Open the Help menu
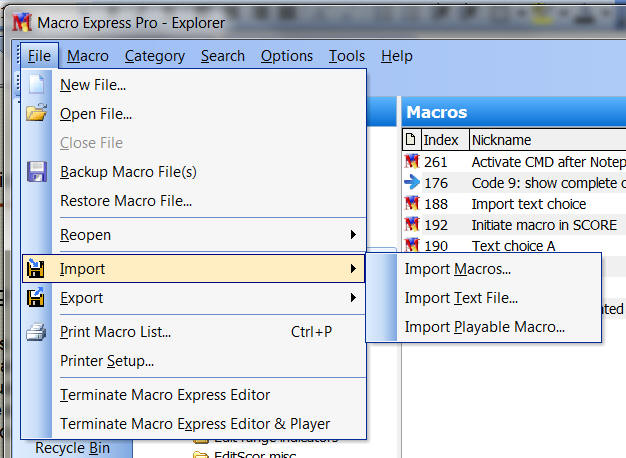This screenshot has height=458, width=626. tap(396, 56)
